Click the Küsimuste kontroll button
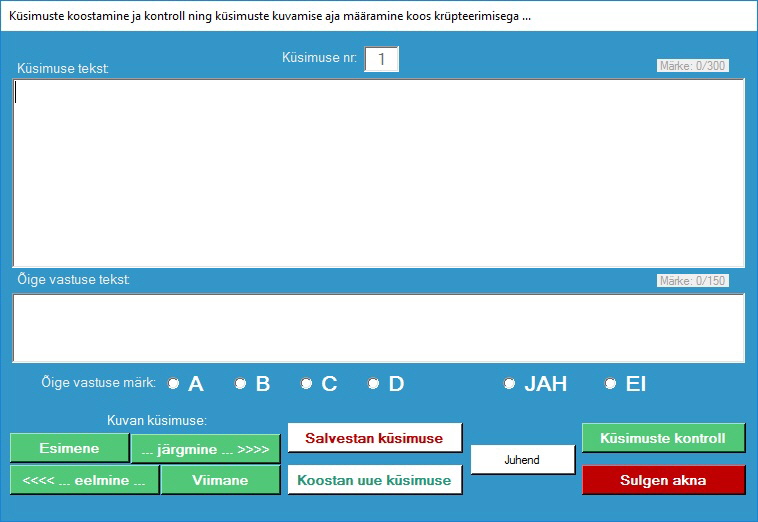The image size is (758, 522). tap(663, 438)
